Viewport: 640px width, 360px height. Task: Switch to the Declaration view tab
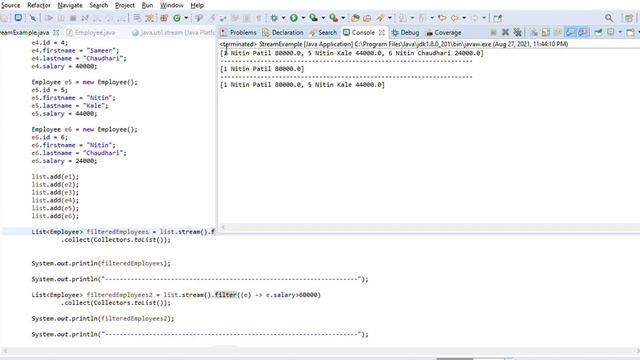coord(283,32)
